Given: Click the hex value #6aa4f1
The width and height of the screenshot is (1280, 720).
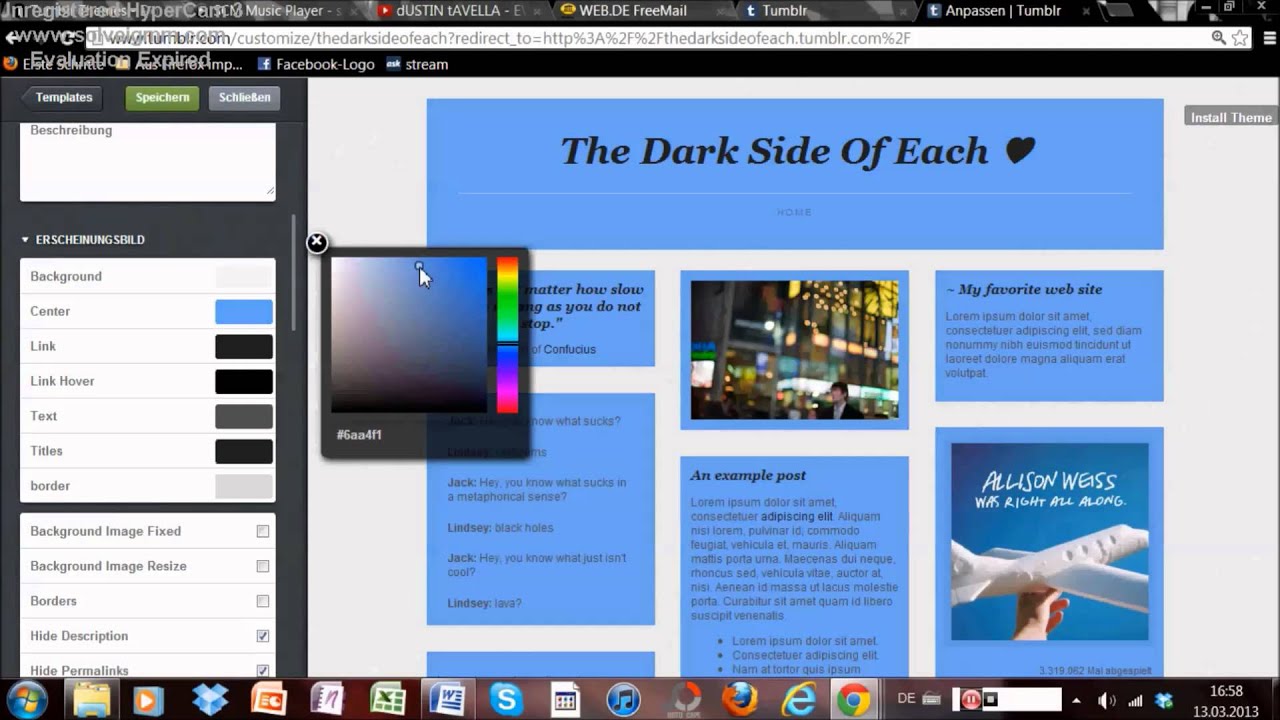Looking at the screenshot, I should click(359, 435).
